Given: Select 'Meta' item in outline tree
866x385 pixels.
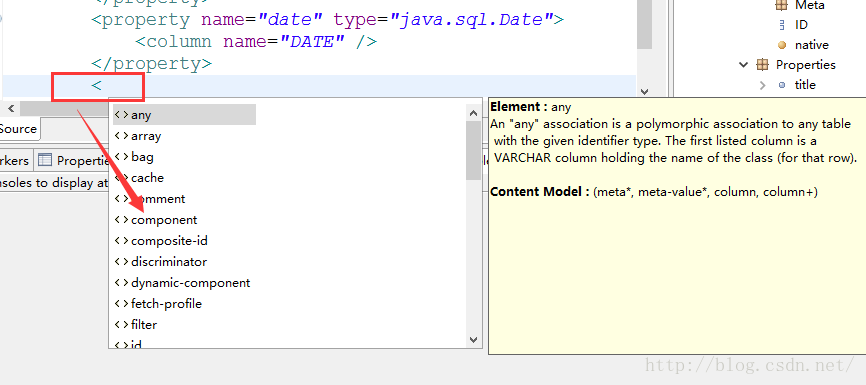Looking at the screenshot, I should point(810,6).
